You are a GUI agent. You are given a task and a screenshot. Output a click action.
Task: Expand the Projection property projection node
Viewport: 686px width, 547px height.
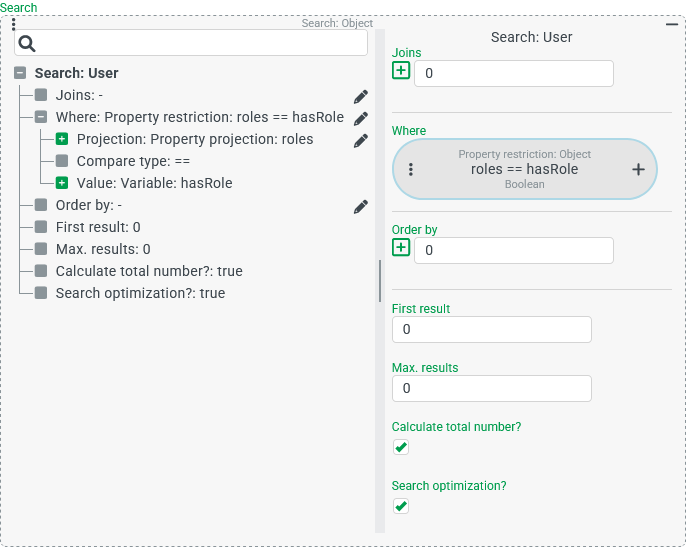[x=62, y=139]
